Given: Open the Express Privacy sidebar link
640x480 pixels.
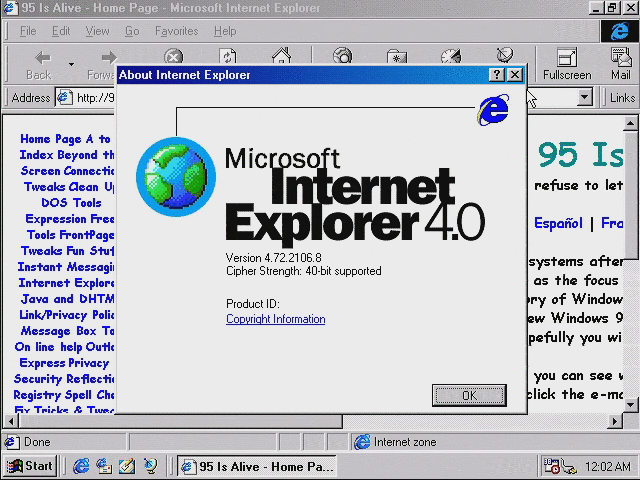Looking at the screenshot, I should pos(64,363).
